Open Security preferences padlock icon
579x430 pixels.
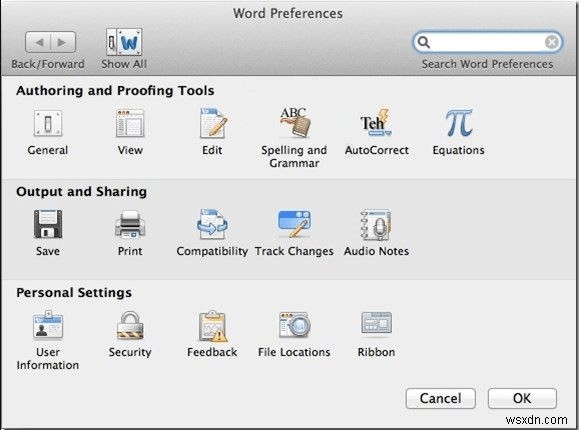click(x=130, y=325)
